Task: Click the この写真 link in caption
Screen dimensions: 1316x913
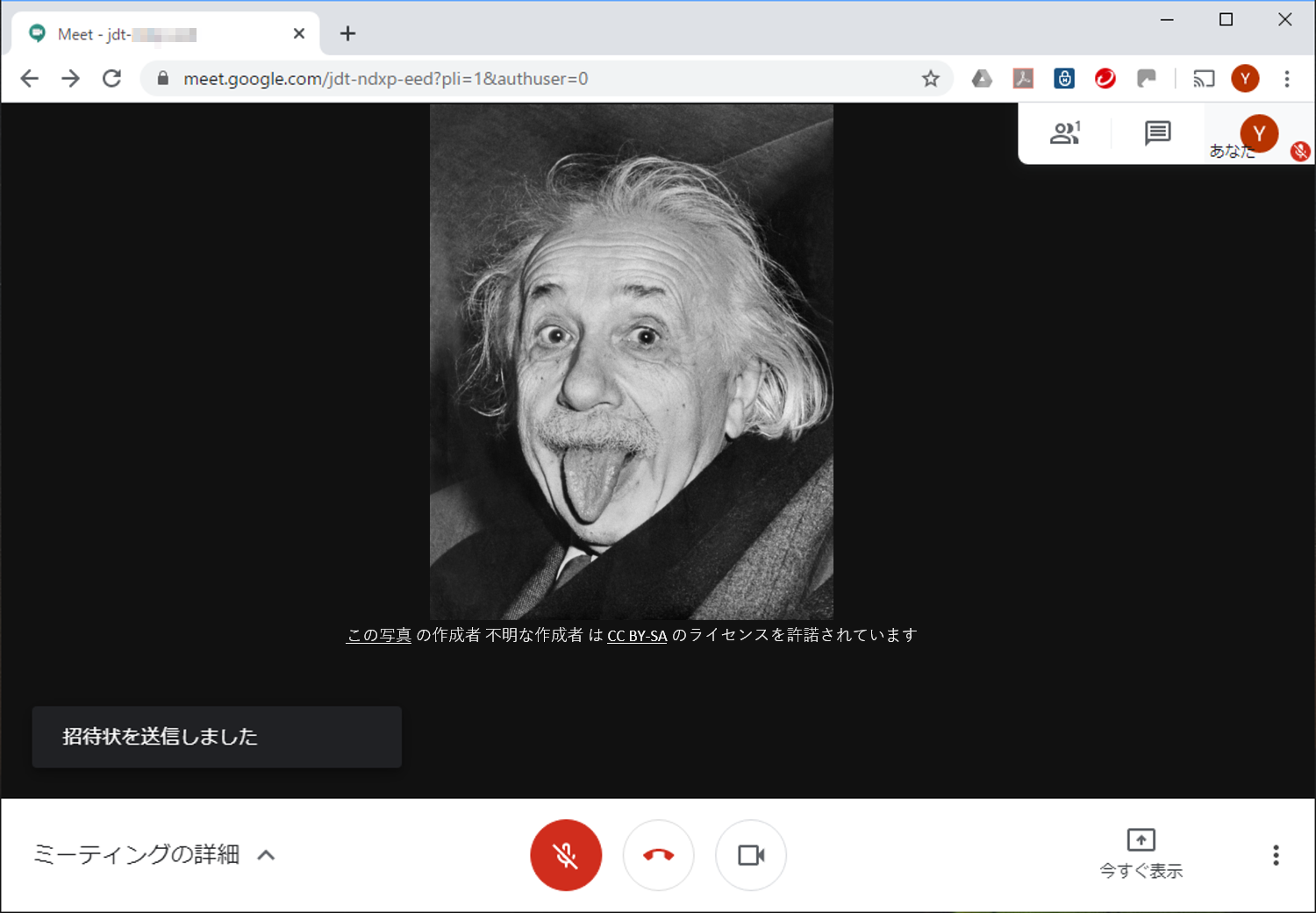Action: tap(379, 635)
